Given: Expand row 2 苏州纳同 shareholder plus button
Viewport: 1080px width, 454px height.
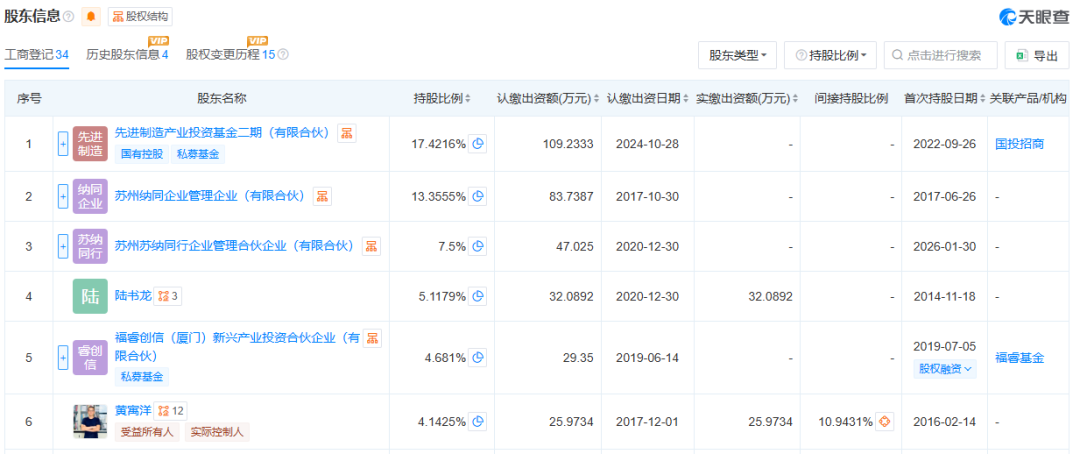Looking at the screenshot, I should 63,196.
